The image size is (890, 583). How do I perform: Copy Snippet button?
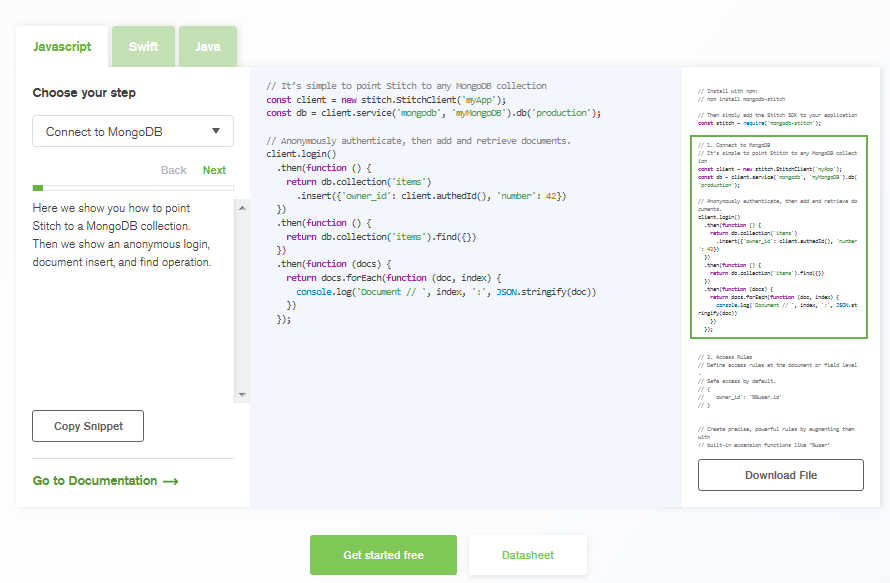pos(88,426)
